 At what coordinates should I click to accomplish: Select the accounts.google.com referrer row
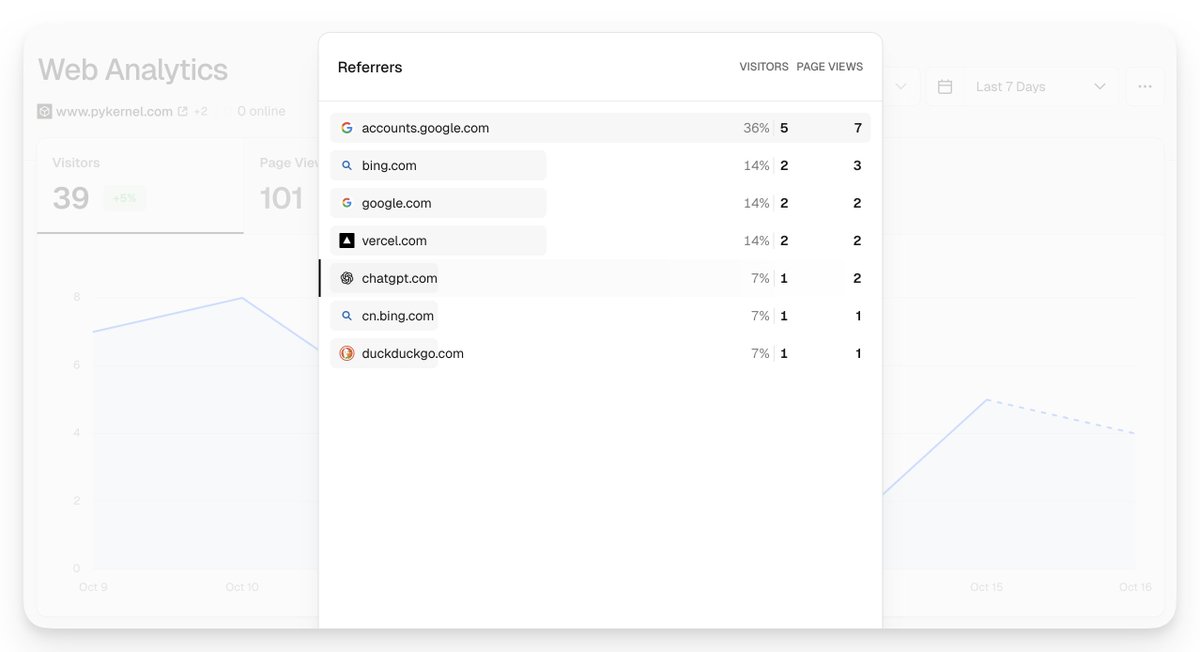[x=600, y=128]
